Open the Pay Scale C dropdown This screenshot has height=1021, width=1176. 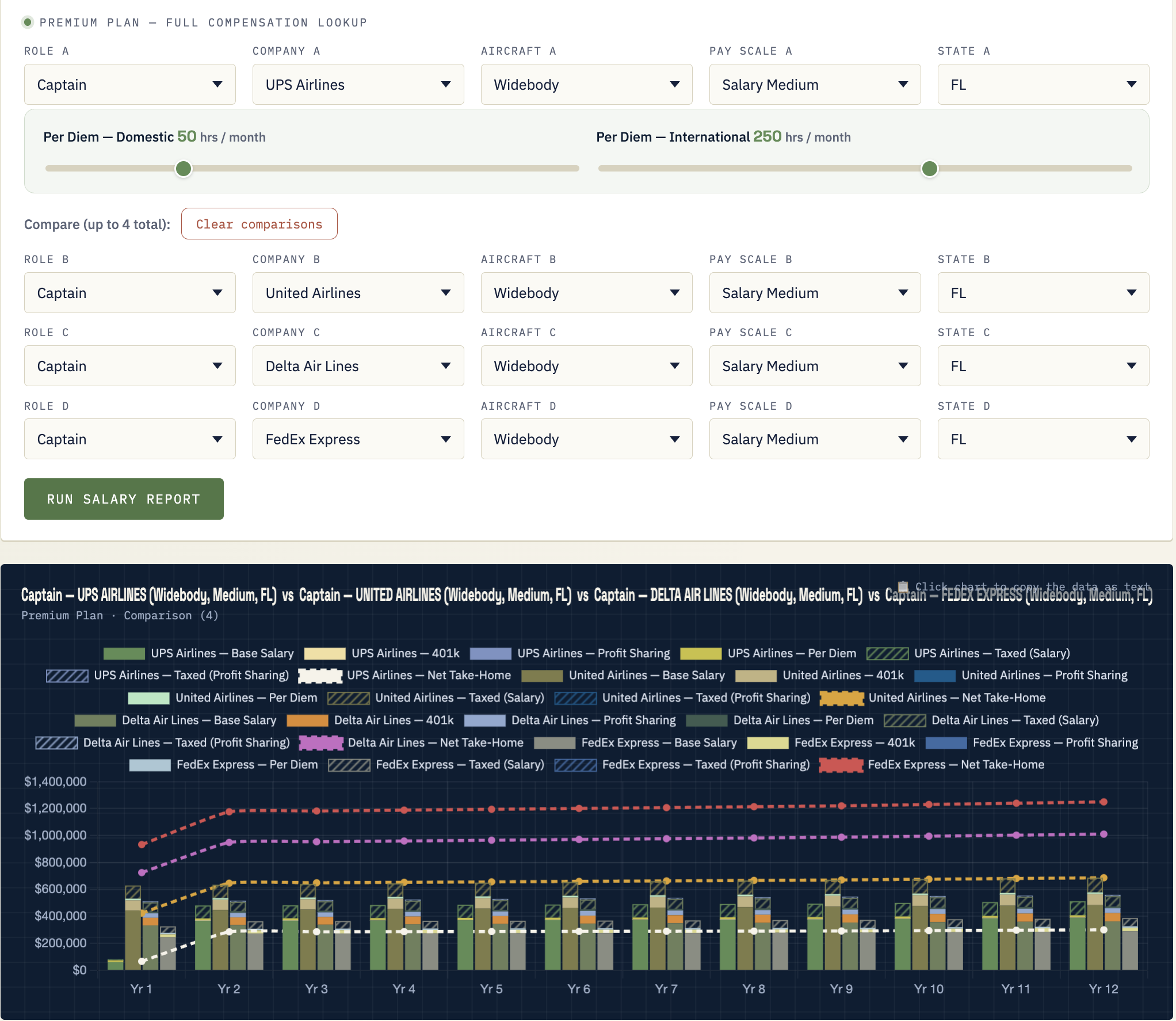815,366
